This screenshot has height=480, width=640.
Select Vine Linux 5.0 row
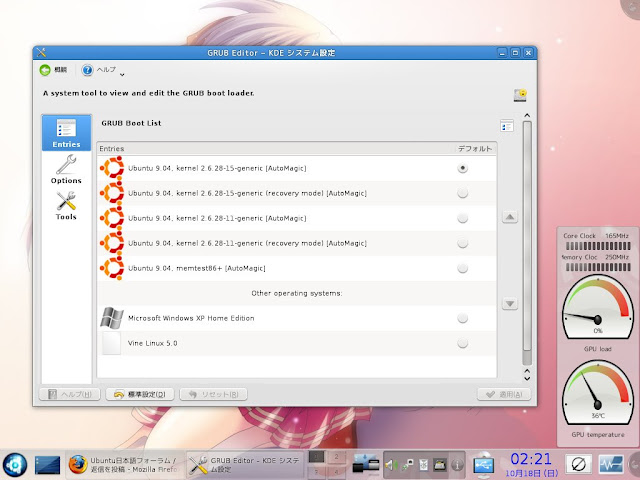(x=297, y=343)
